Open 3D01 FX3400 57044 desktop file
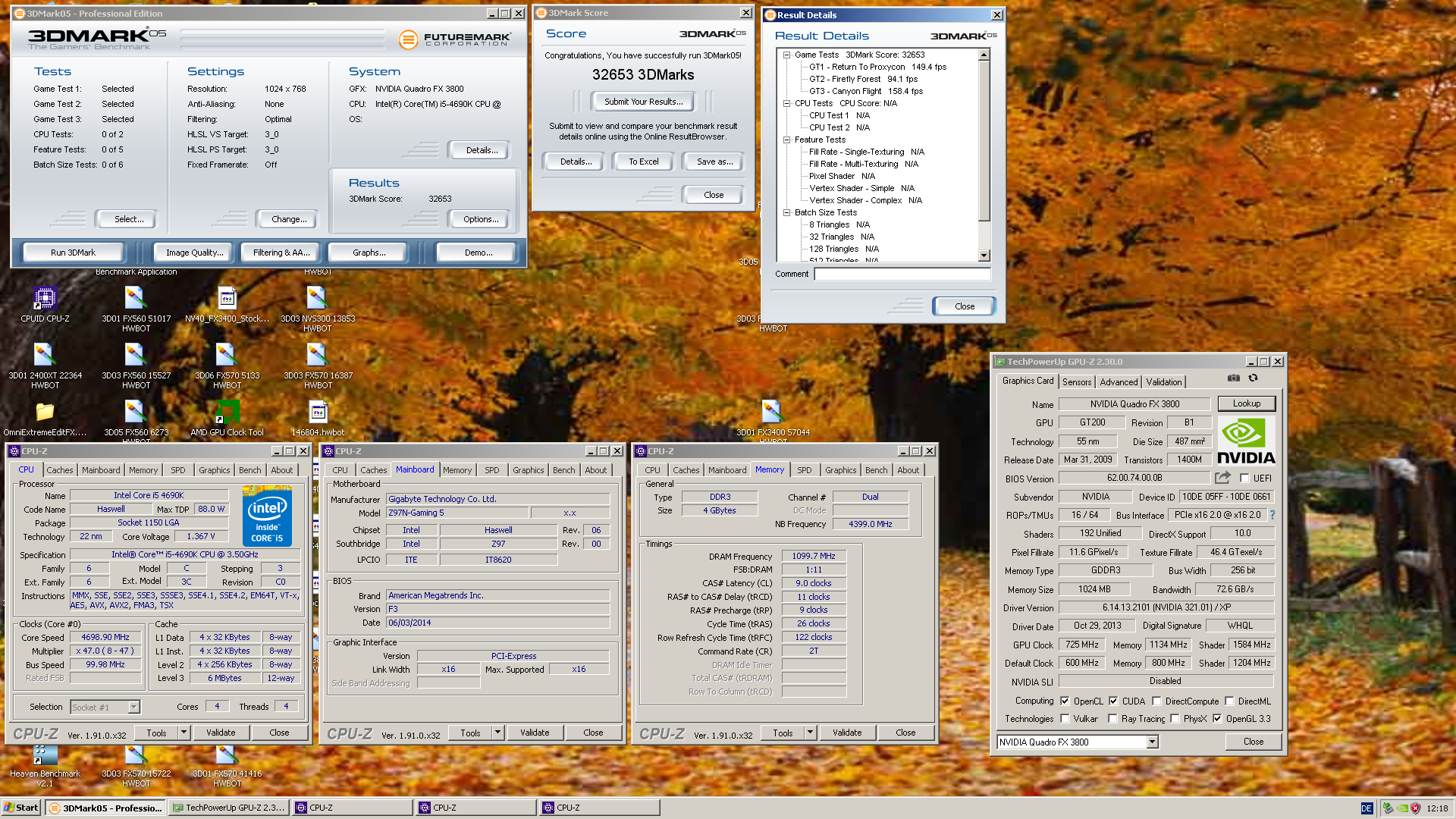Screen dimensions: 1456x819 (773, 420)
